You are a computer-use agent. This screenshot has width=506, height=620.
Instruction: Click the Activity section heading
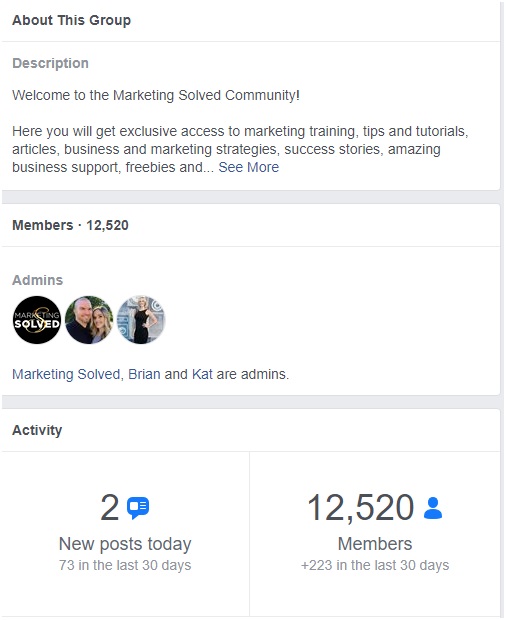pos(37,430)
